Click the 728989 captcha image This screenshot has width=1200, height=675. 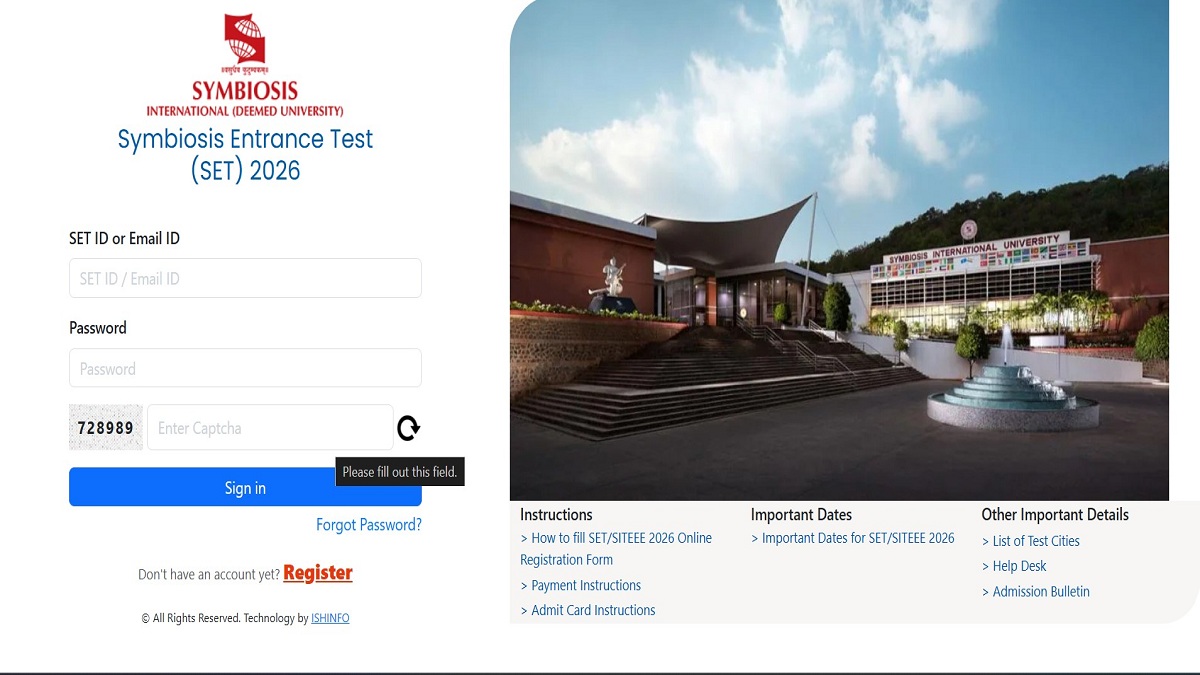(106, 428)
